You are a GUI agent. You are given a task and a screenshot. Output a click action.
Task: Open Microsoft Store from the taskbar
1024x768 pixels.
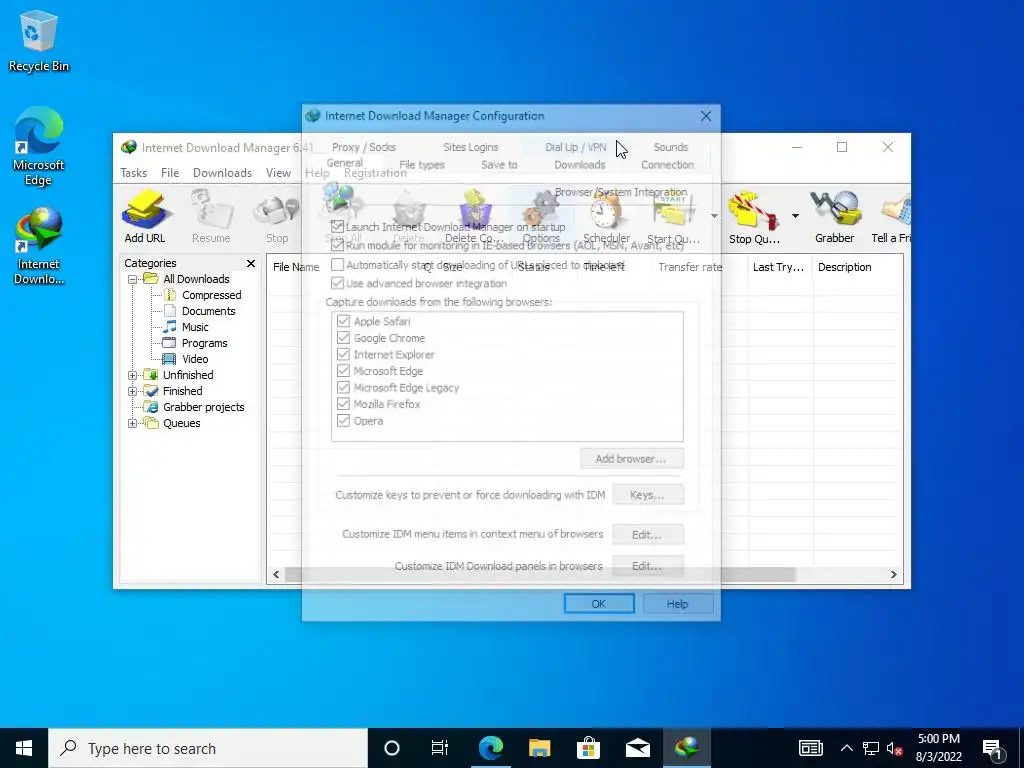click(x=588, y=748)
